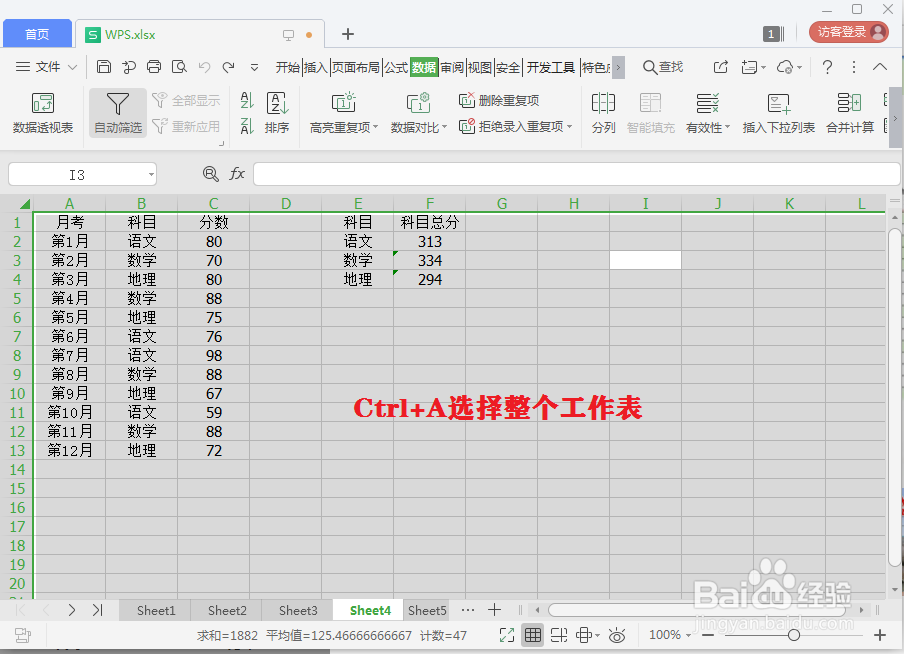The height and width of the screenshot is (654, 904).
Task: Click zoom out minus button
Action: 709,635
